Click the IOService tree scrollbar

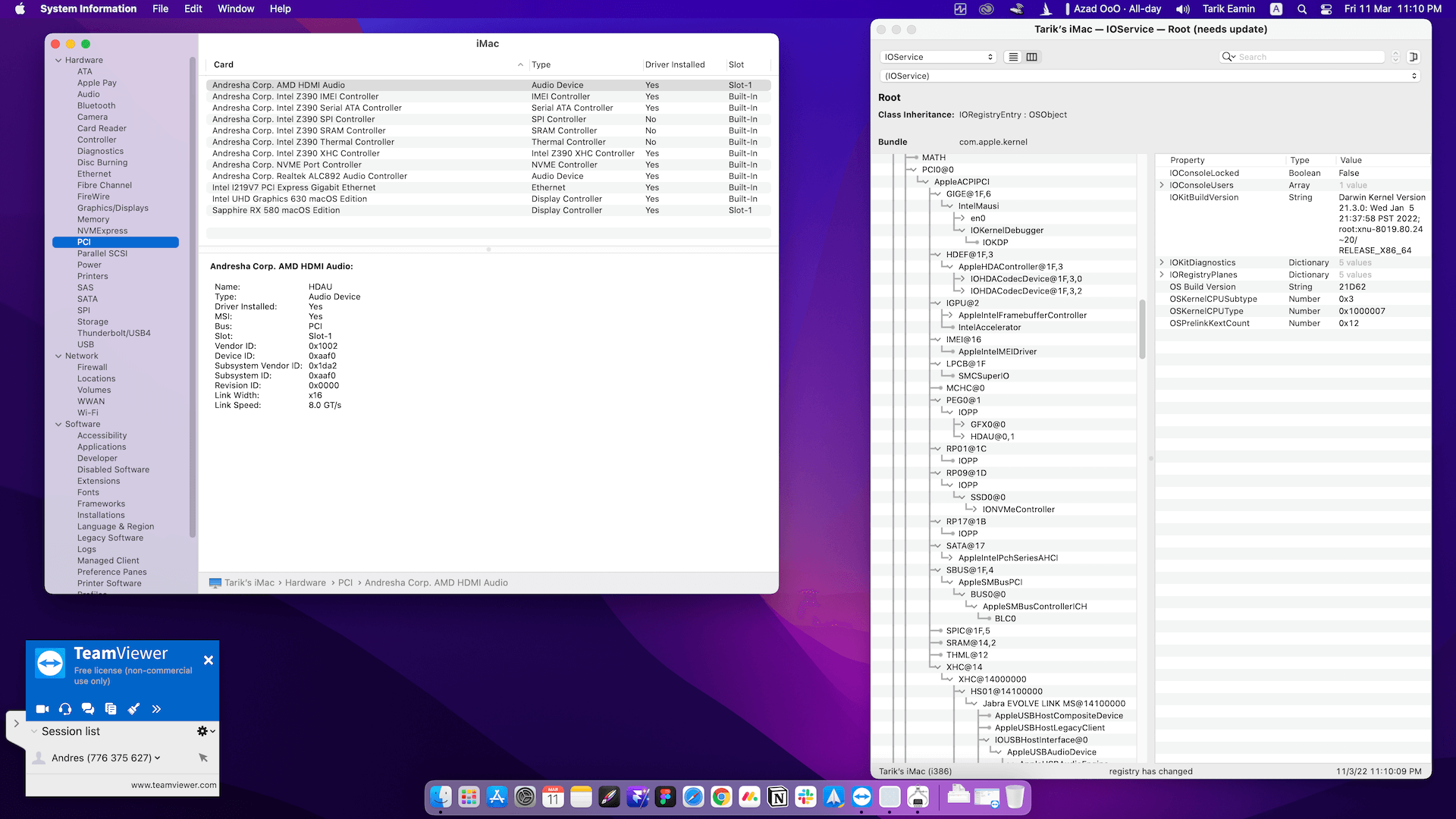pos(1142,329)
